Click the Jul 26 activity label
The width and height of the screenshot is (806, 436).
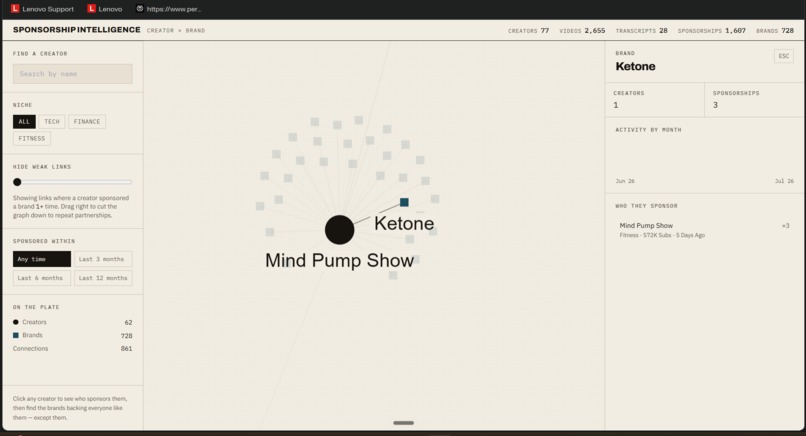784,181
